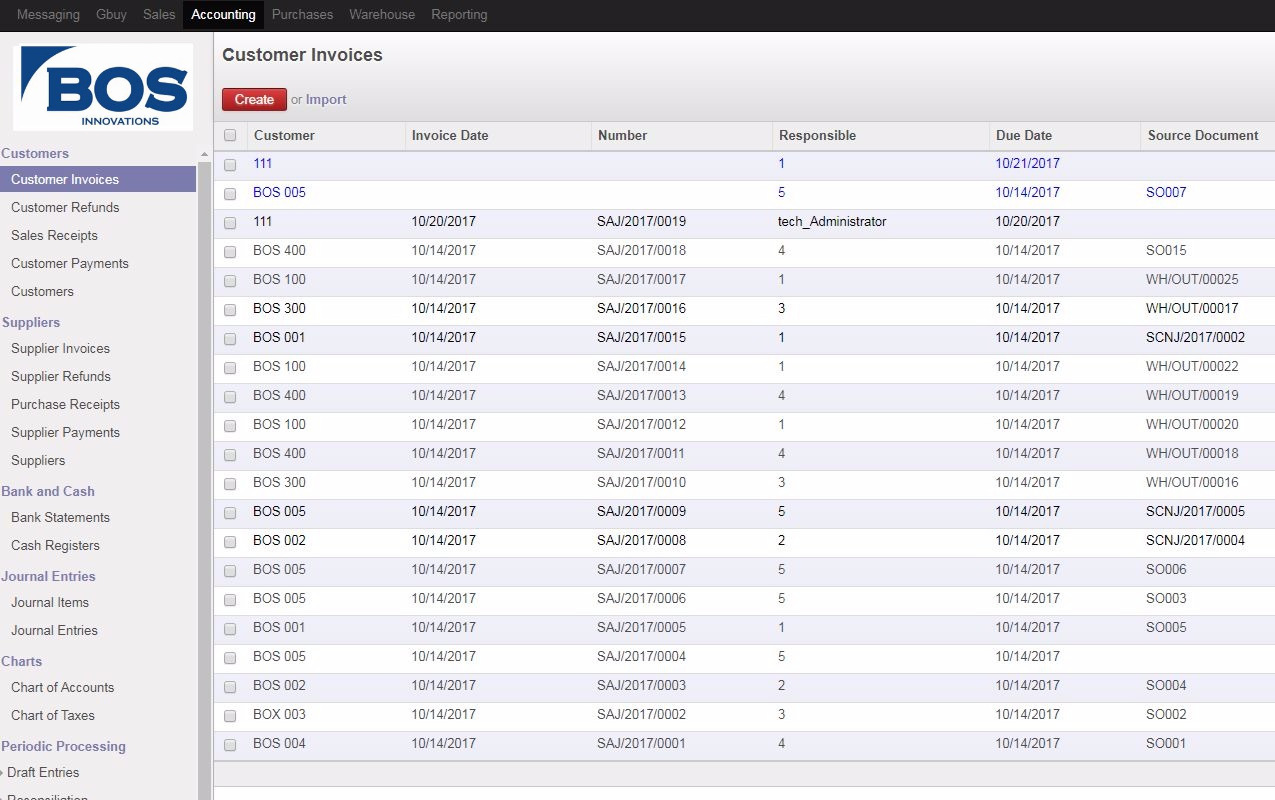Open the Gbuy menu
1275x800 pixels.
pos(111,15)
